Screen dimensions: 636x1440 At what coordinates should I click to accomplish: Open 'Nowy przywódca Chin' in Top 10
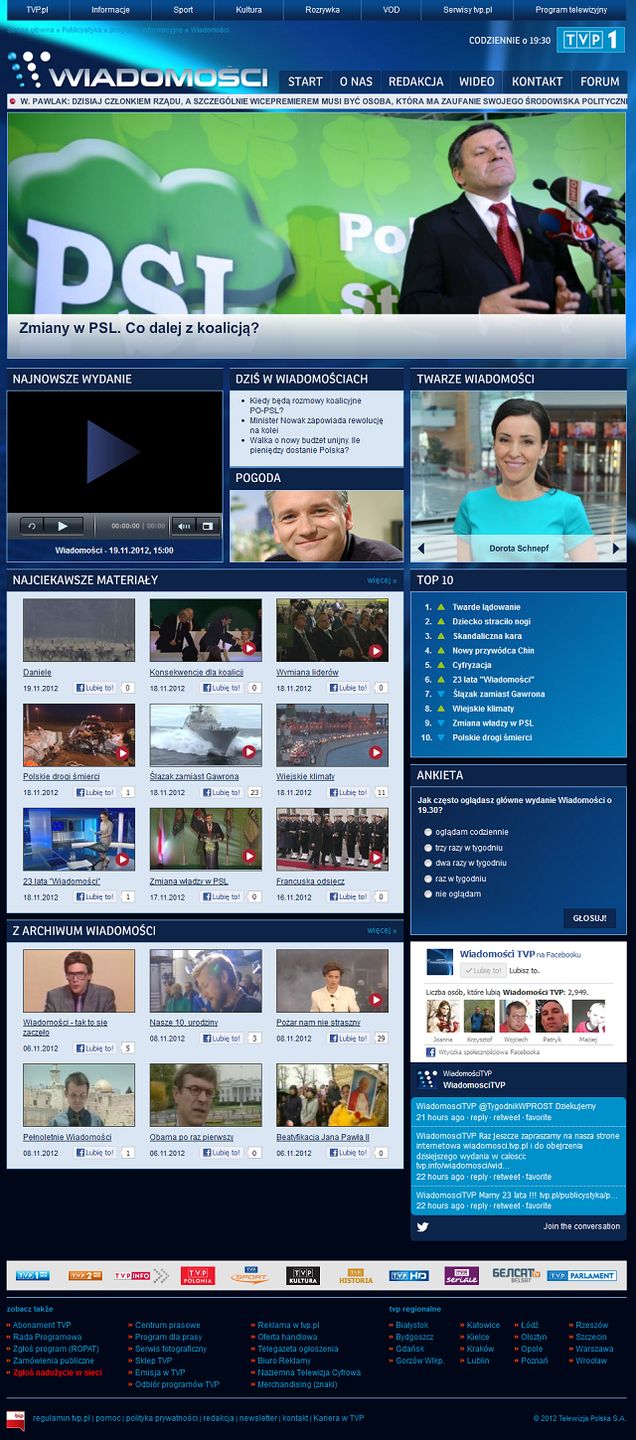click(x=493, y=650)
